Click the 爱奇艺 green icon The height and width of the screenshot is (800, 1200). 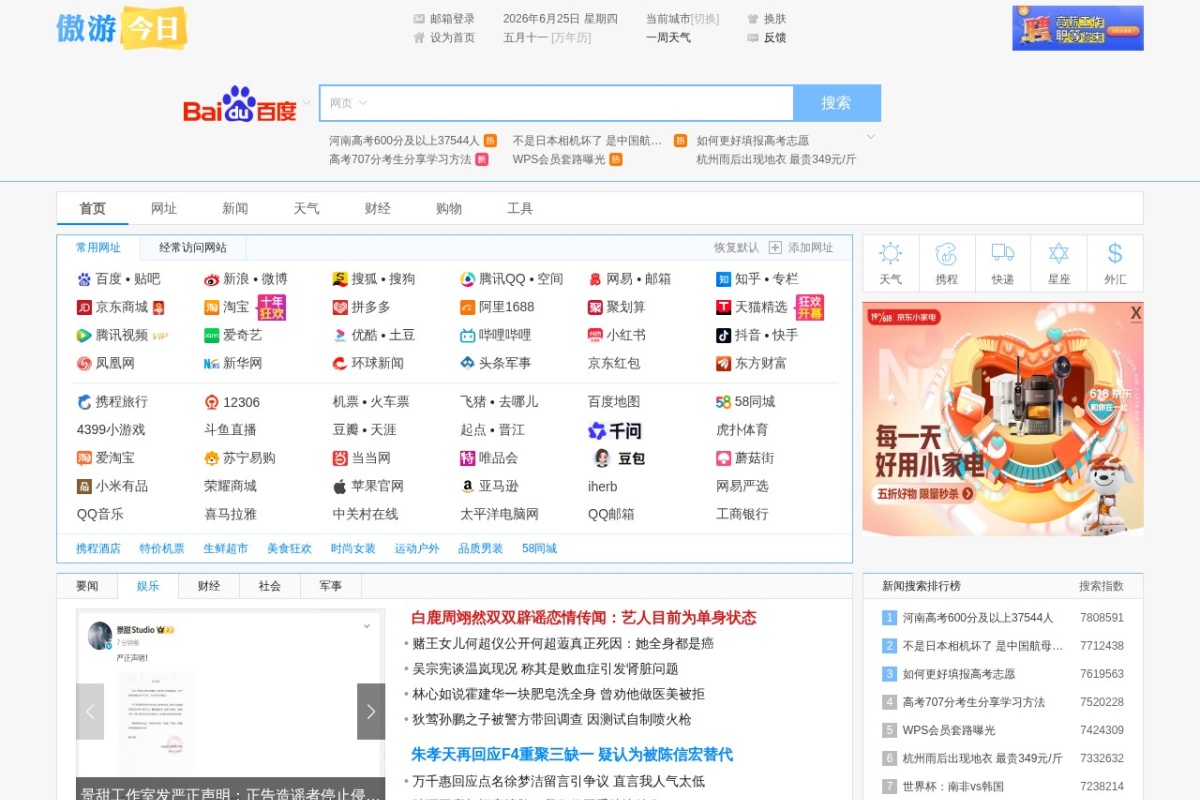click(212, 335)
